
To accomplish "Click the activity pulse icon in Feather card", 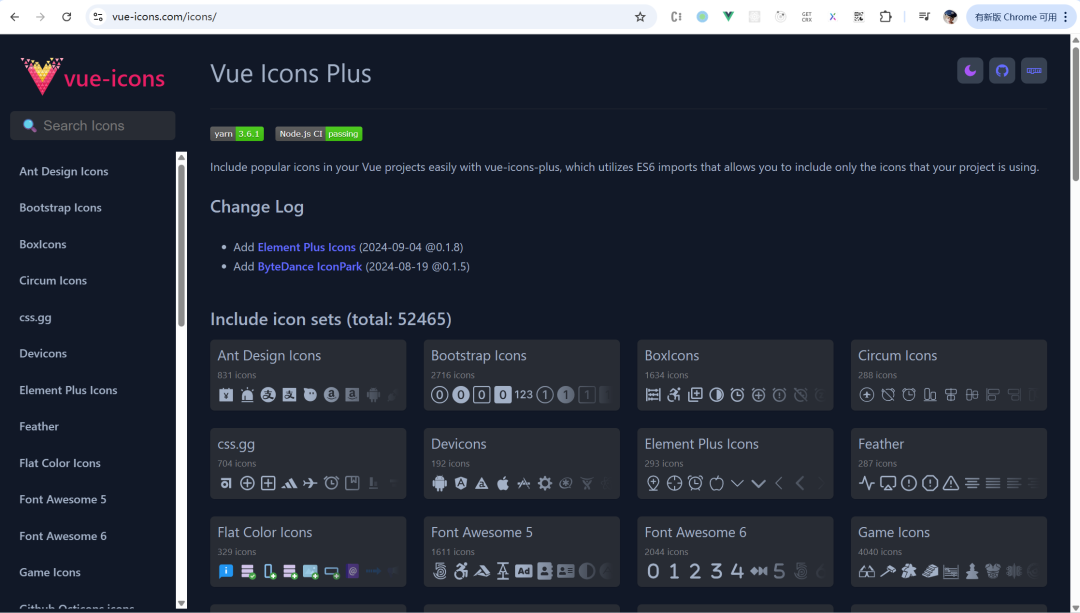I will tap(866, 483).
